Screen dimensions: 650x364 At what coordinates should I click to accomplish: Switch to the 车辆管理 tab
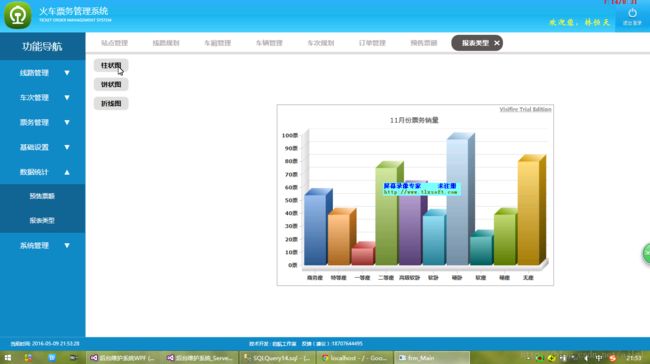tap(269, 43)
